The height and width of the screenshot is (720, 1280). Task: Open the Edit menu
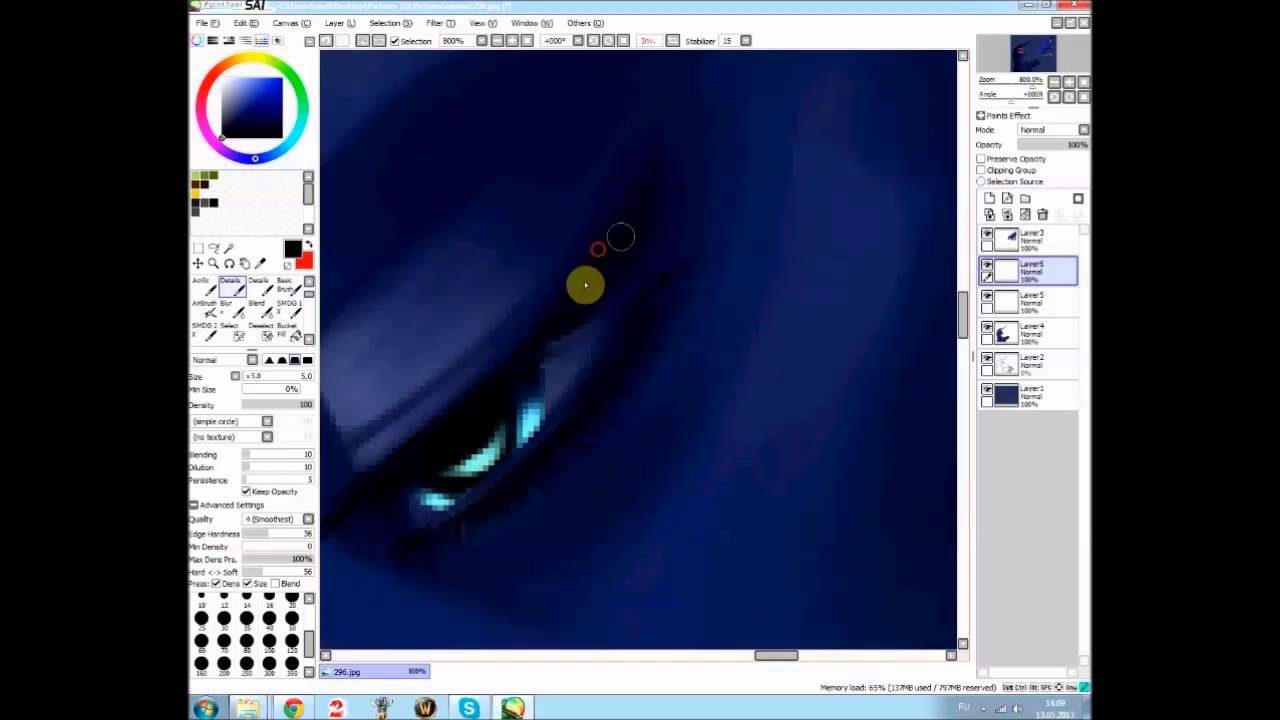click(x=245, y=23)
